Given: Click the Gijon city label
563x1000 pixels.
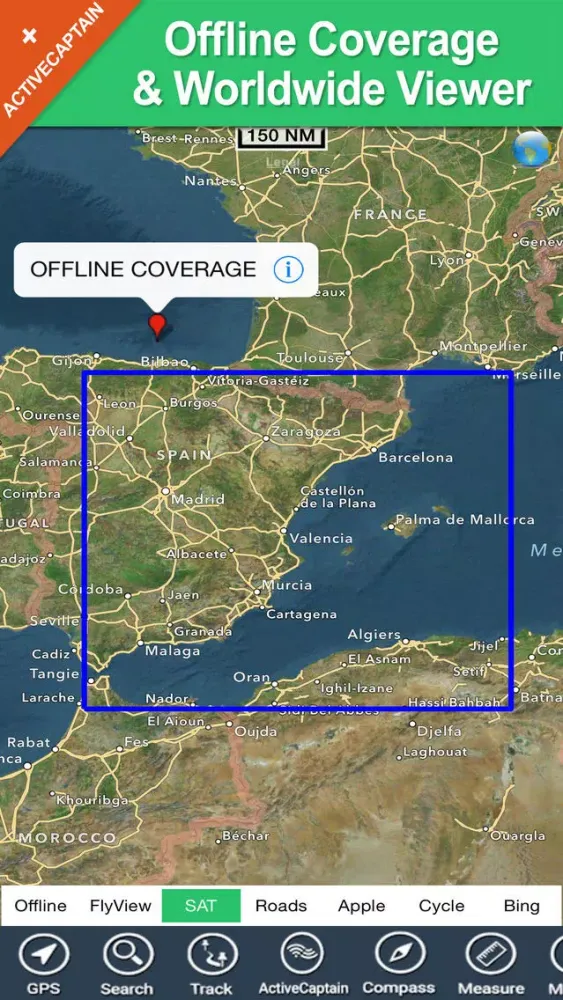Looking at the screenshot, I should [71, 361].
